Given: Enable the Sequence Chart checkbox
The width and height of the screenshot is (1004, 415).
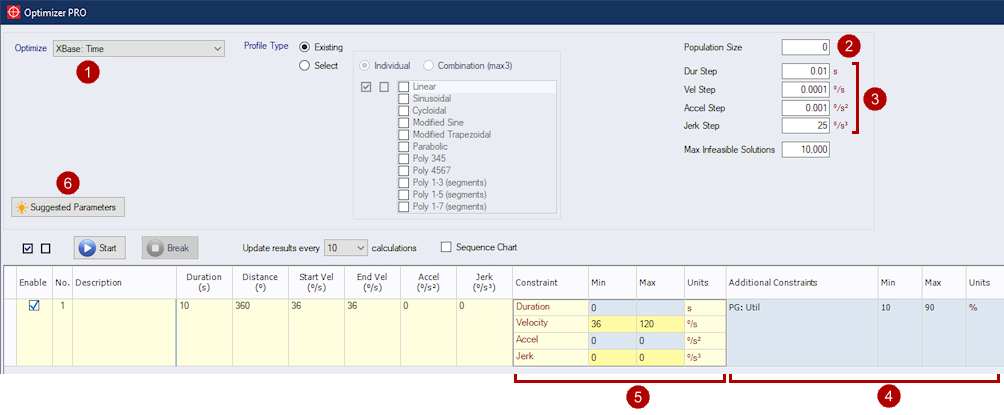Looking at the screenshot, I should point(447,247).
